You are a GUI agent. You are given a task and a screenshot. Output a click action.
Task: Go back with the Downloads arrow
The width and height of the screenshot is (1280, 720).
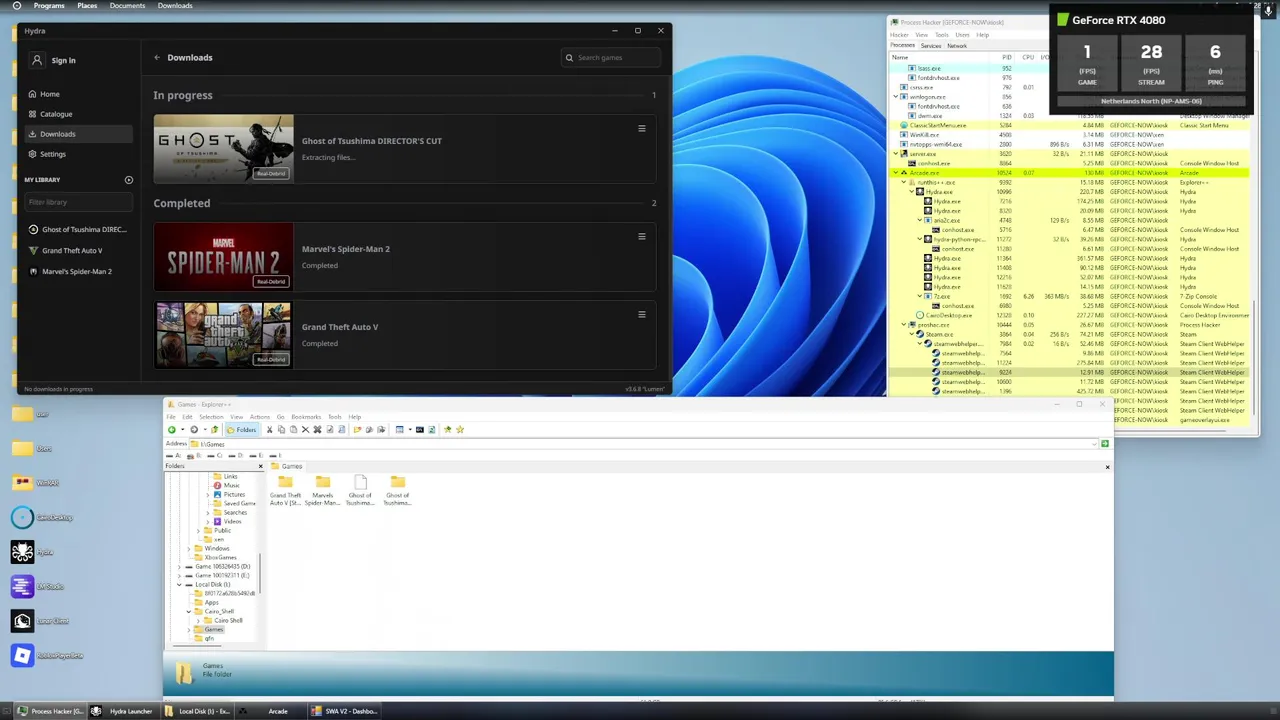pyautogui.click(x=157, y=57)
